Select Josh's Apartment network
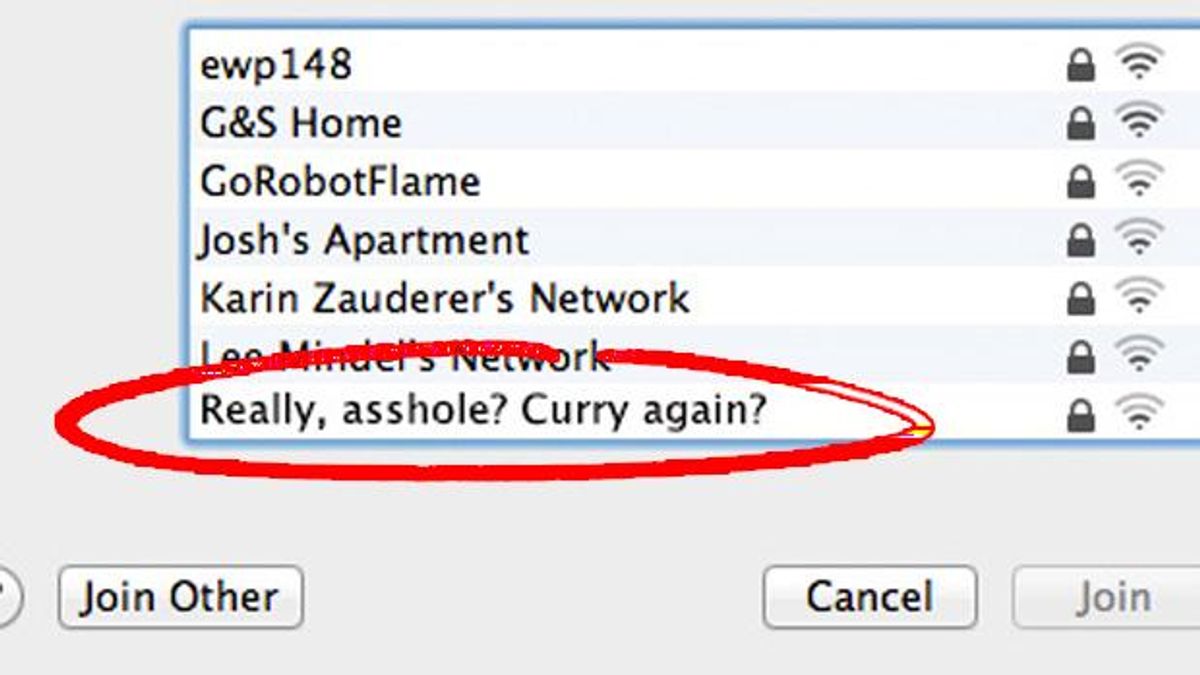 tap(693, 238)
